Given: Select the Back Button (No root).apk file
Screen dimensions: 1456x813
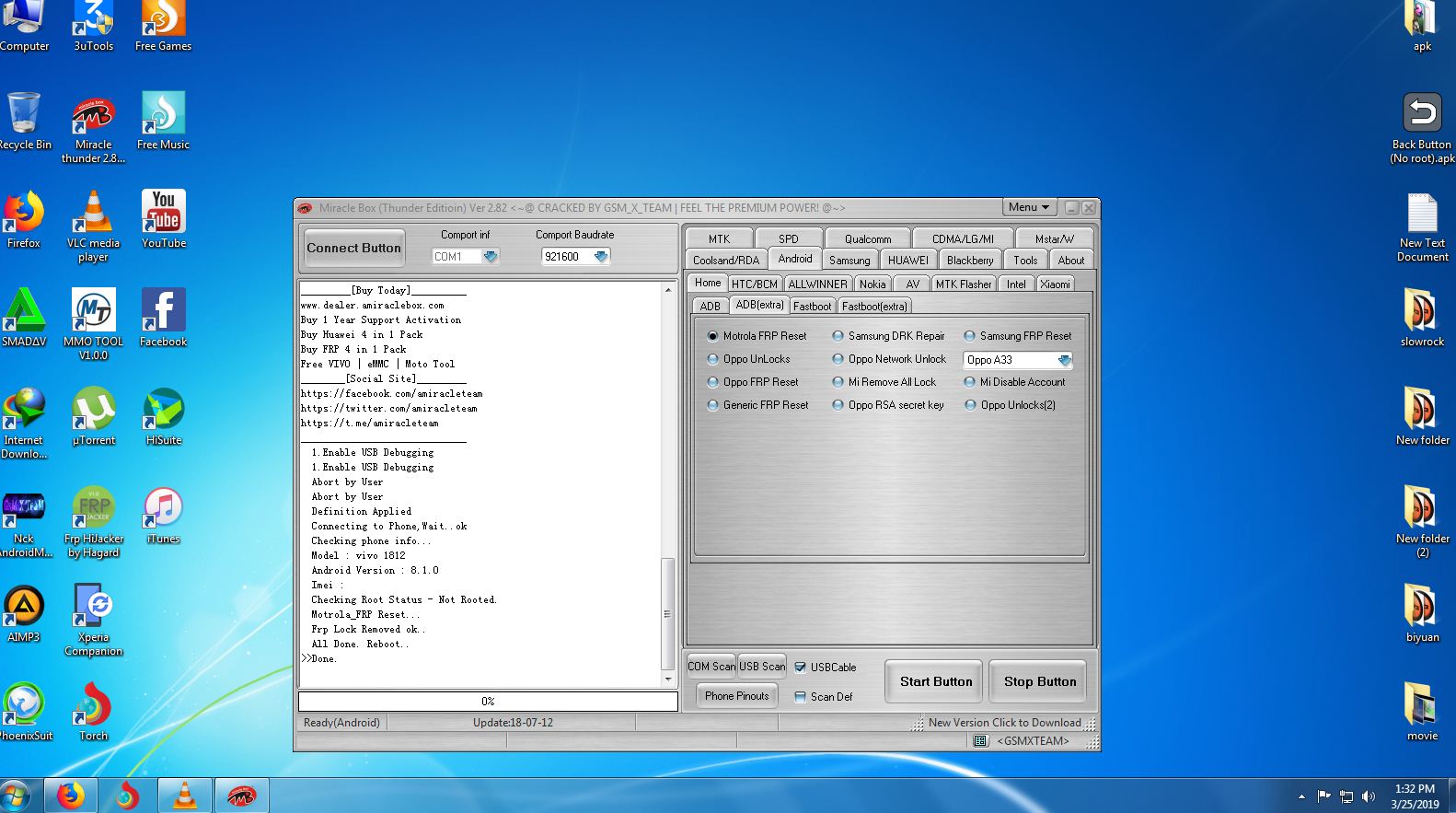Looking at the screenshot, I should coord(1422,128).
